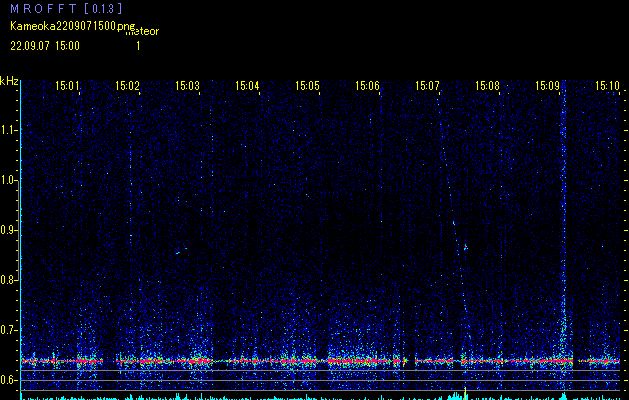The height and width of the screenshot is (400, 629).
Task: Click the 15:09 time marker
Action: tap(547, 85)
